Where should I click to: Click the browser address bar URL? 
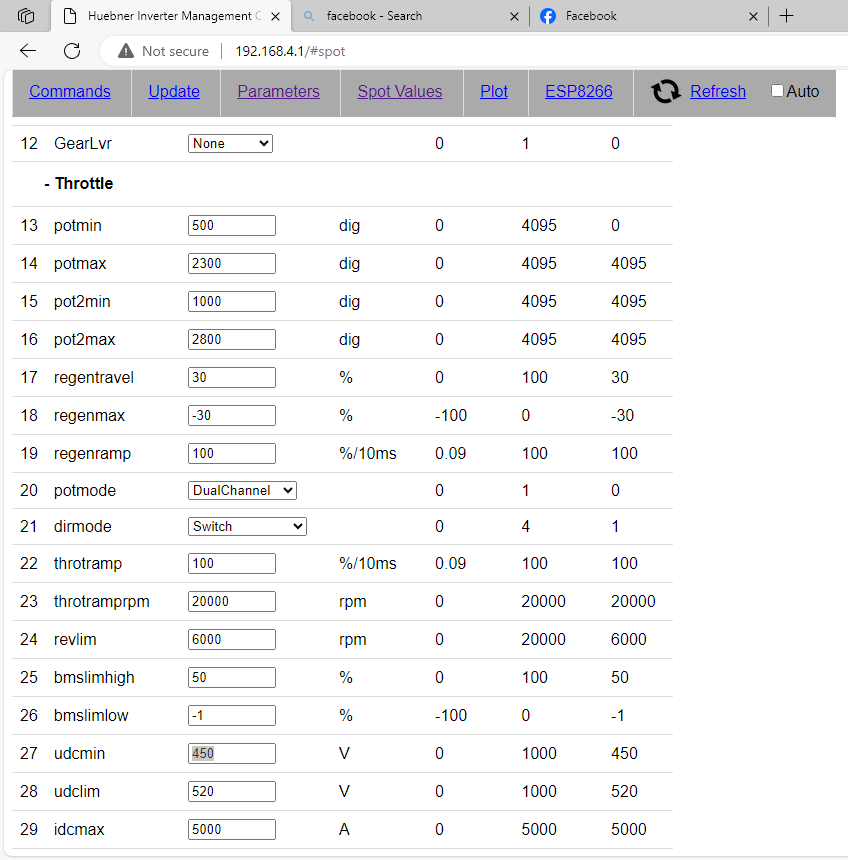(290, 51)
